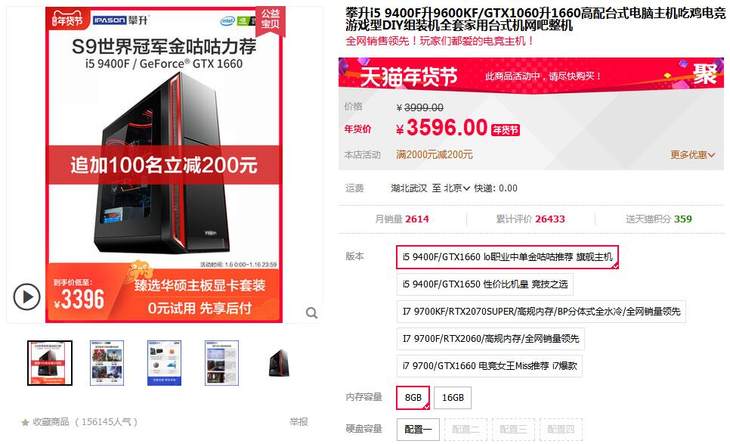730x444 pixels.
Task: Choose the 16GB memory option
Action: pyautogui.click(x=453, y=397)
